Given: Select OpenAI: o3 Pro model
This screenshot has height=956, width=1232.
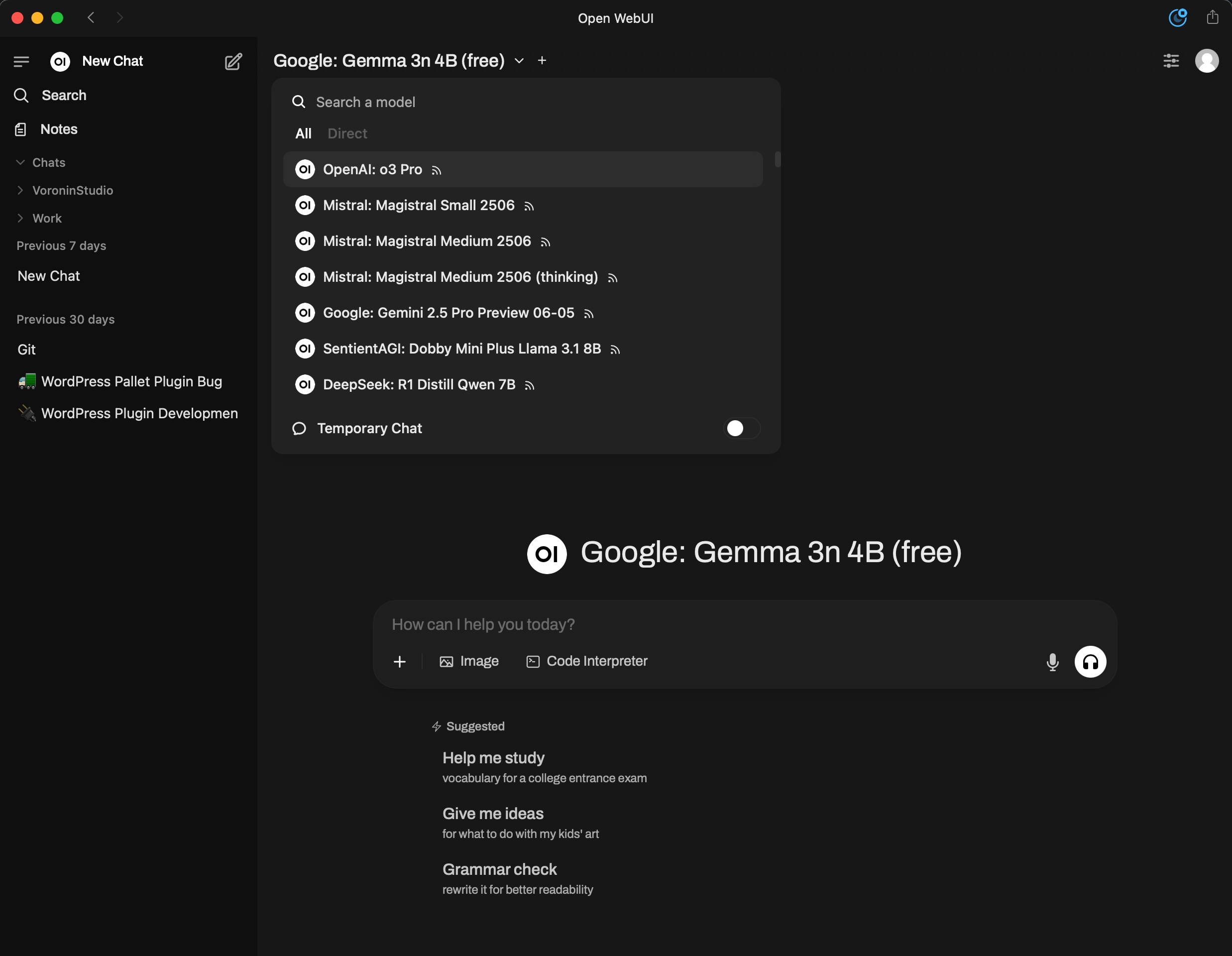Looking at the screenshot, I should pyautogui.click(x=522, y=169).
